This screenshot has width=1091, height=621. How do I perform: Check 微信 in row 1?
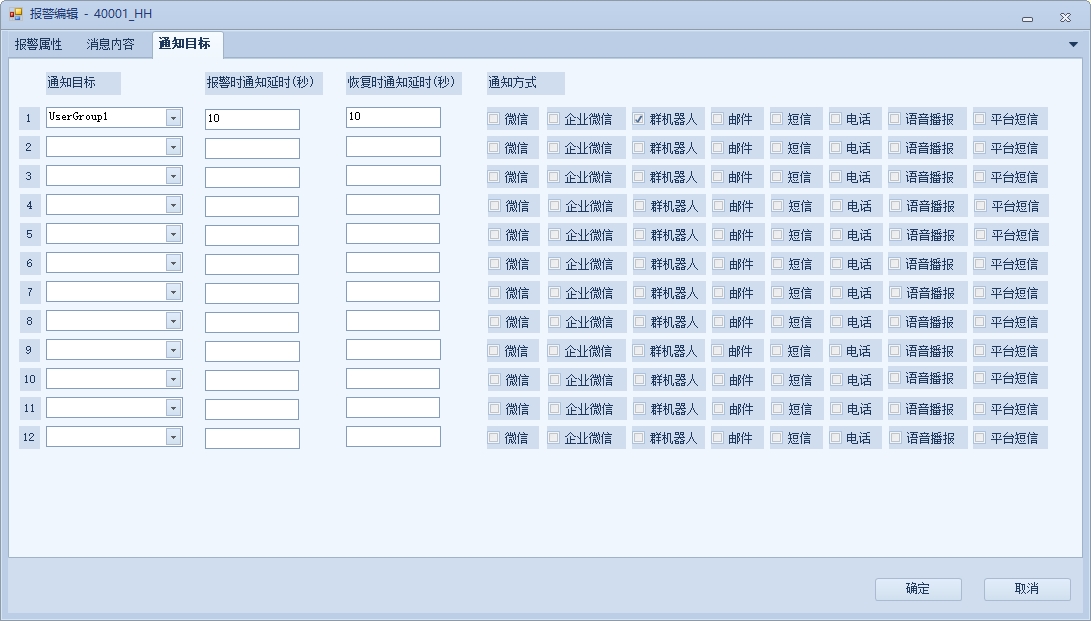[x=493, y=119]
